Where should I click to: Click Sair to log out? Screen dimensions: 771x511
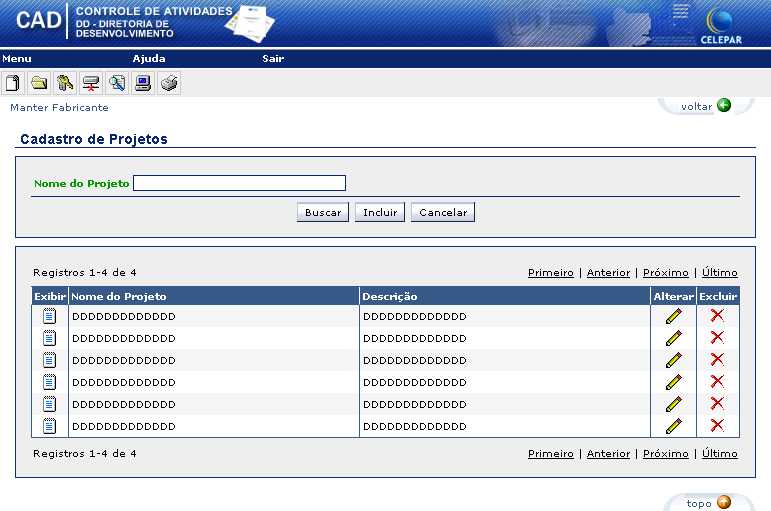pos(273,59)
